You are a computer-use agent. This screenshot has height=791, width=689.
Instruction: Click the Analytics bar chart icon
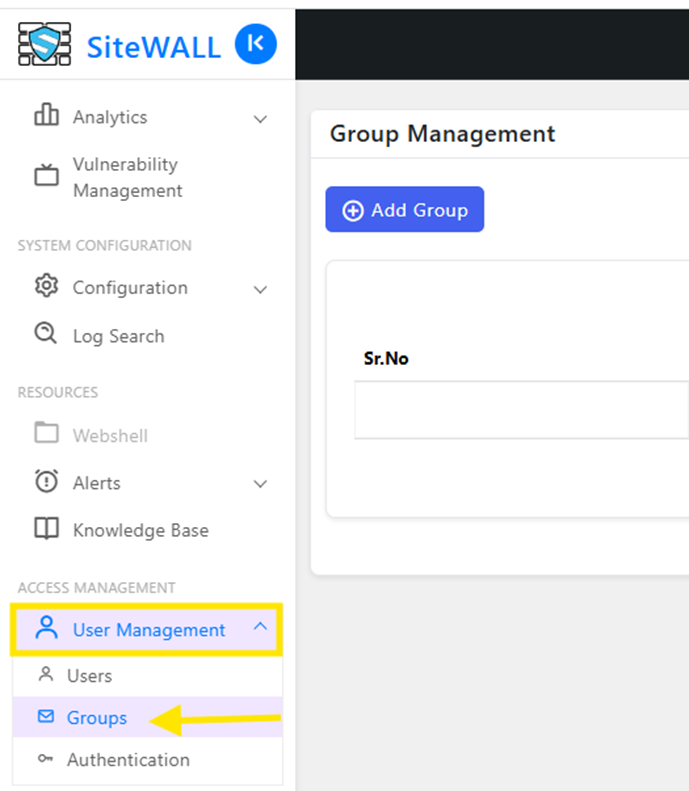tap(46, 115)
